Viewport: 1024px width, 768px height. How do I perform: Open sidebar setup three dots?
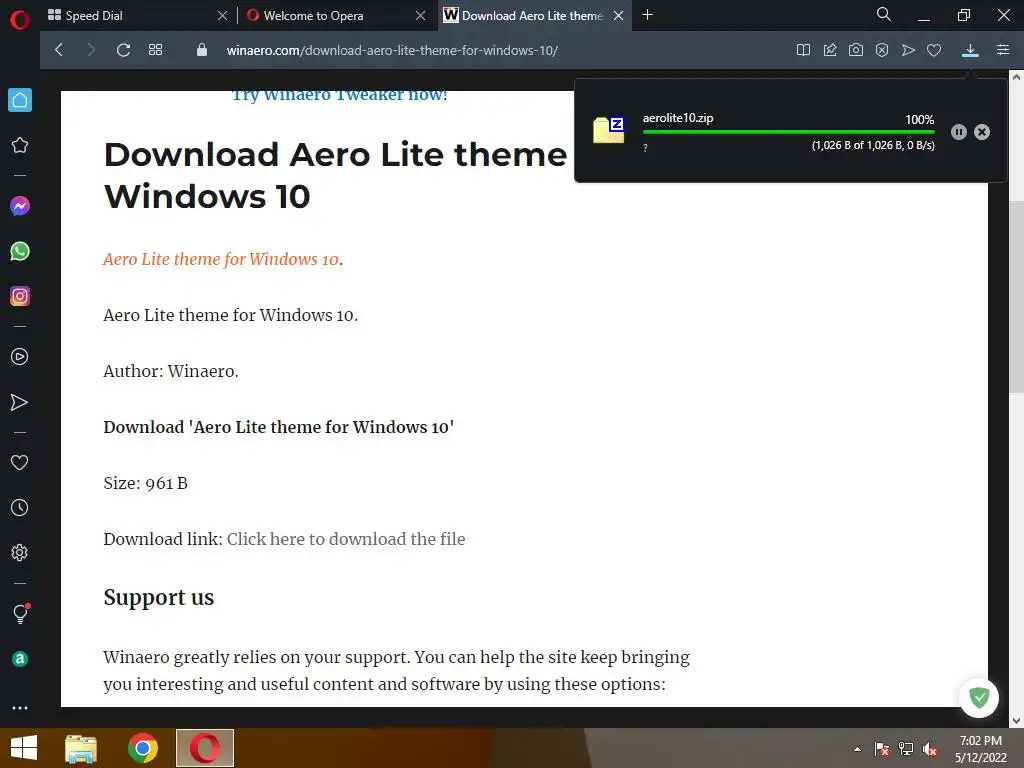[x=20, y=708]
